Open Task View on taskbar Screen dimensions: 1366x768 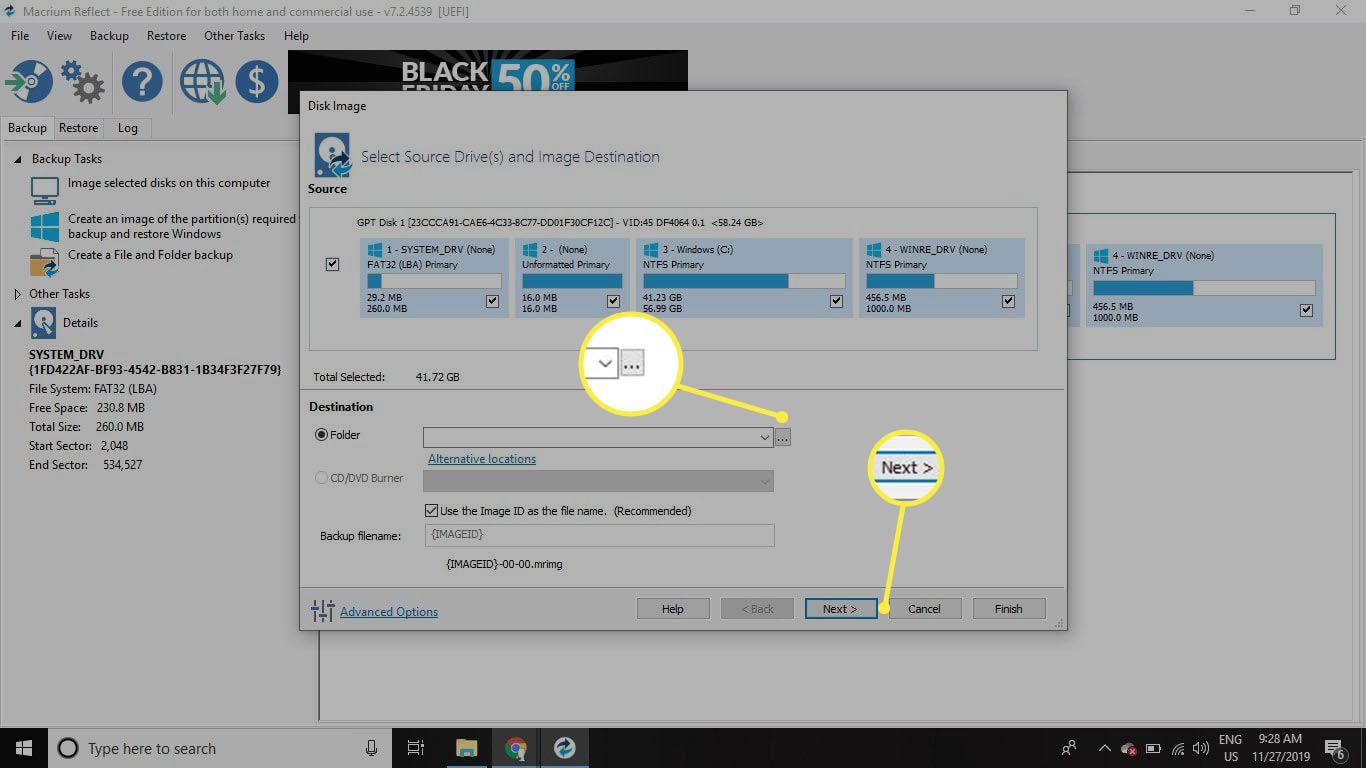click(416, 748)
